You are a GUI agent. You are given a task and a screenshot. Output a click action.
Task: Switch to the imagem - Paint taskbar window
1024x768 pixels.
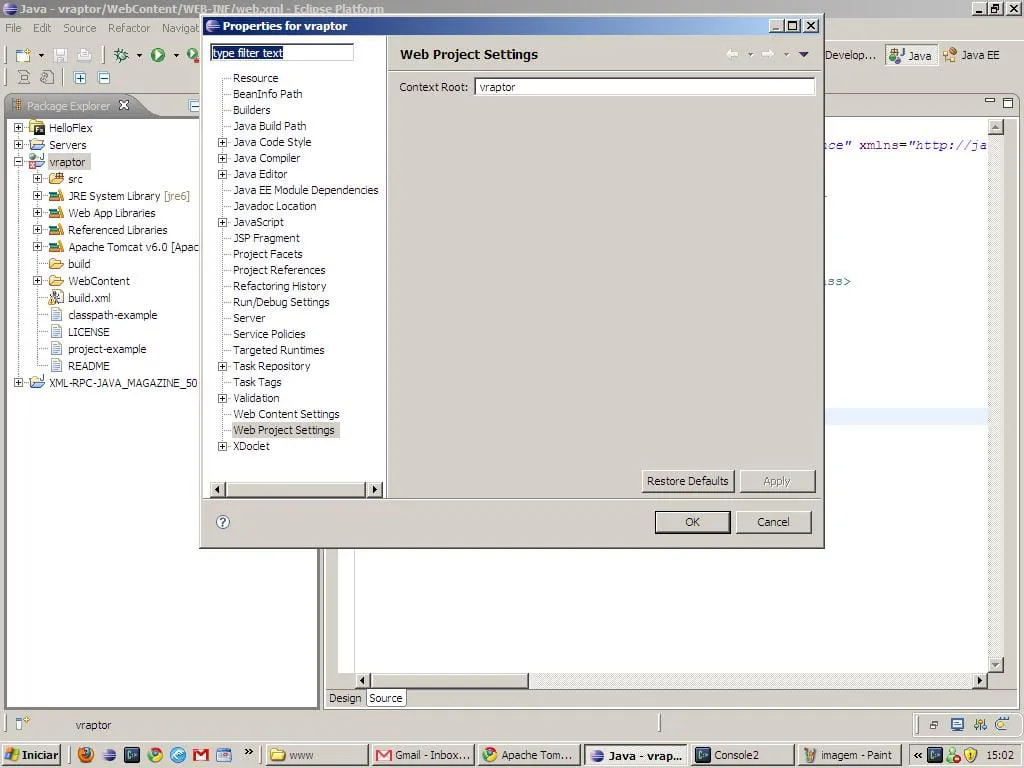click(x=849, y=755)
